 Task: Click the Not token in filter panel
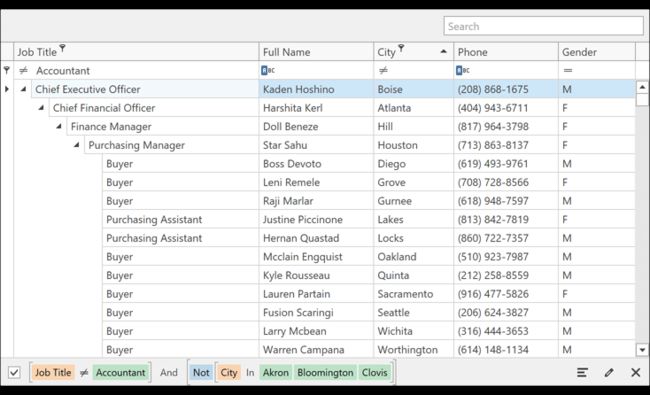click(201, 372)
